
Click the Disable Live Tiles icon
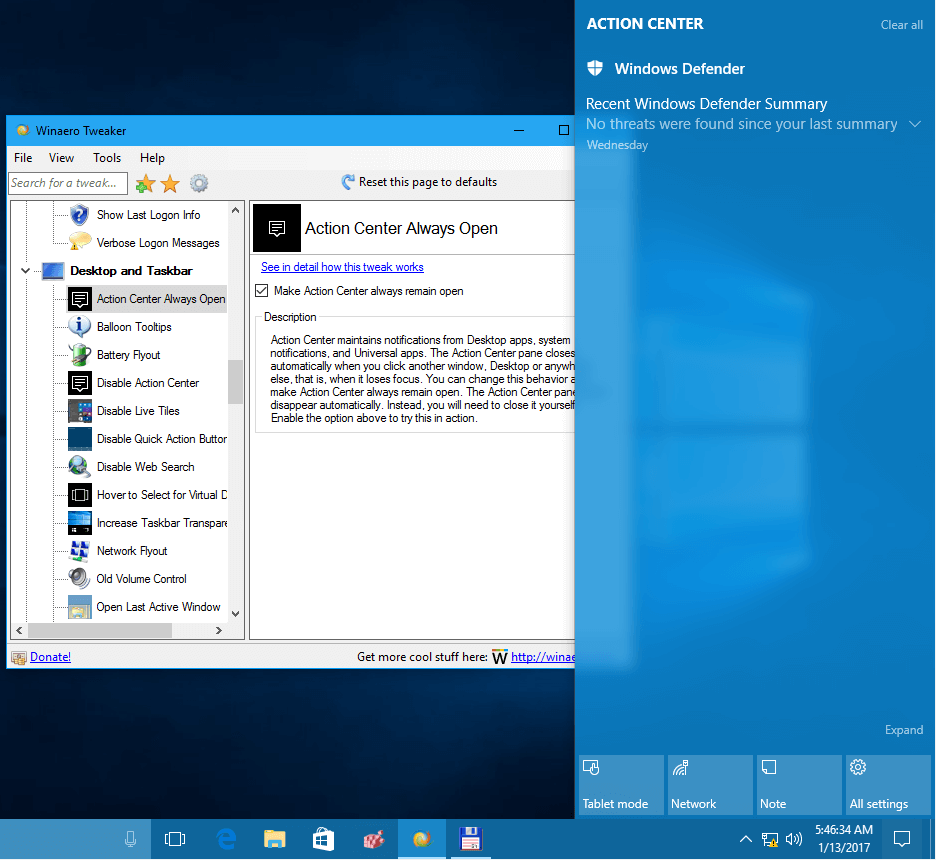(79, 411)
